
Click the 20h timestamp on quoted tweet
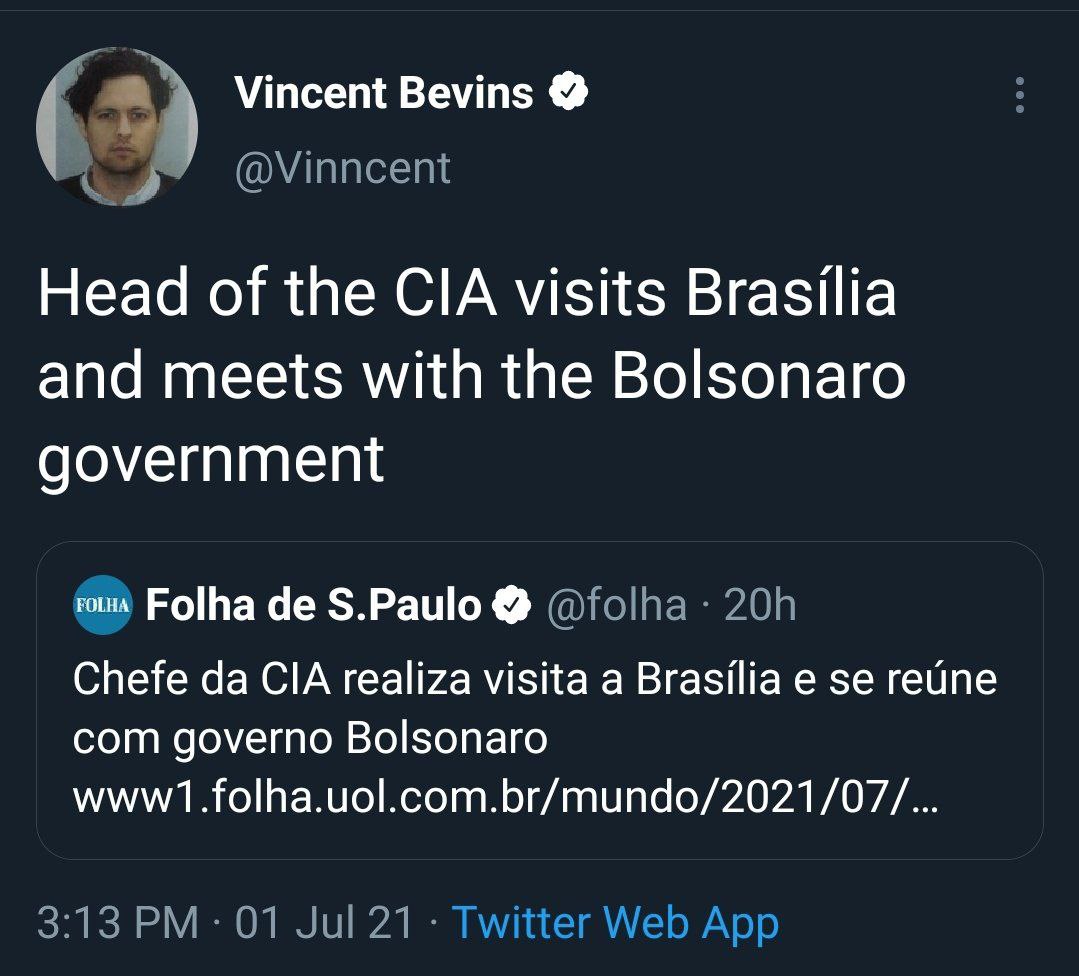click(760, 605)
